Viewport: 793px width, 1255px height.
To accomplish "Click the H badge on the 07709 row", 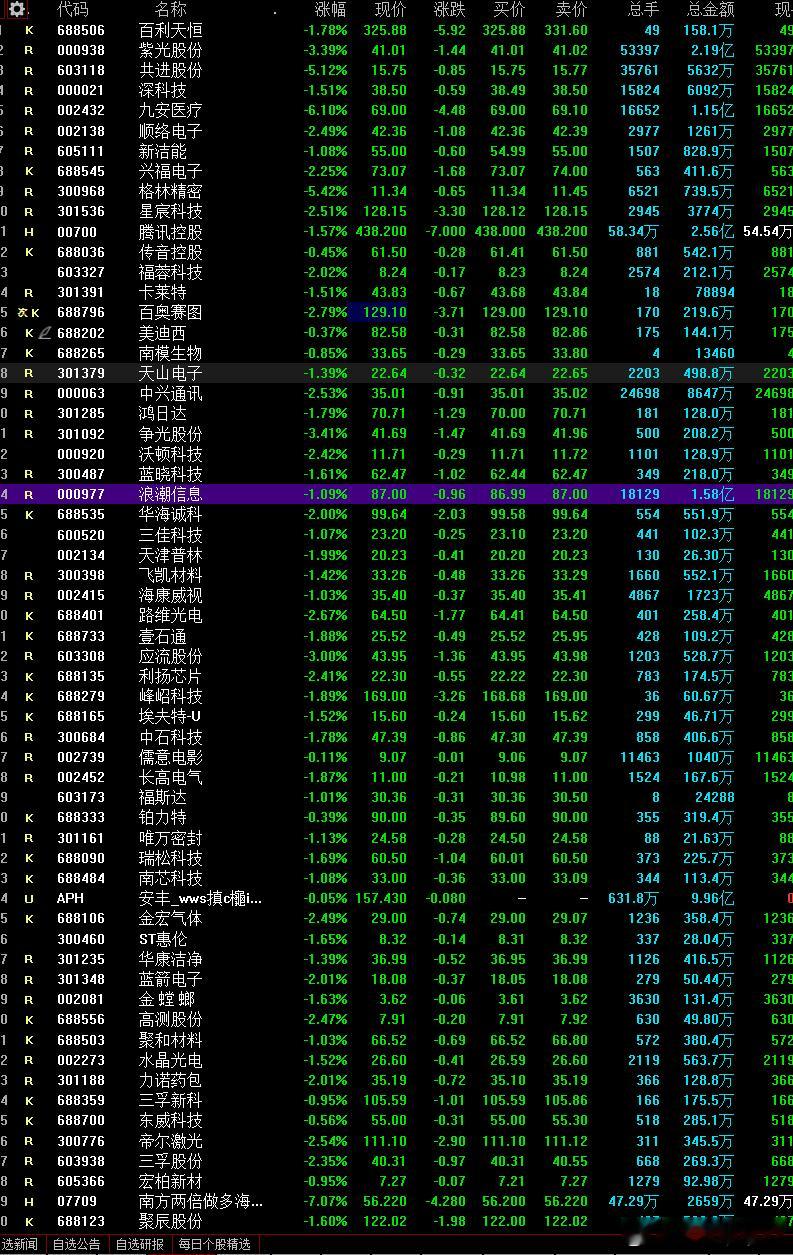I will point(29,1202).
